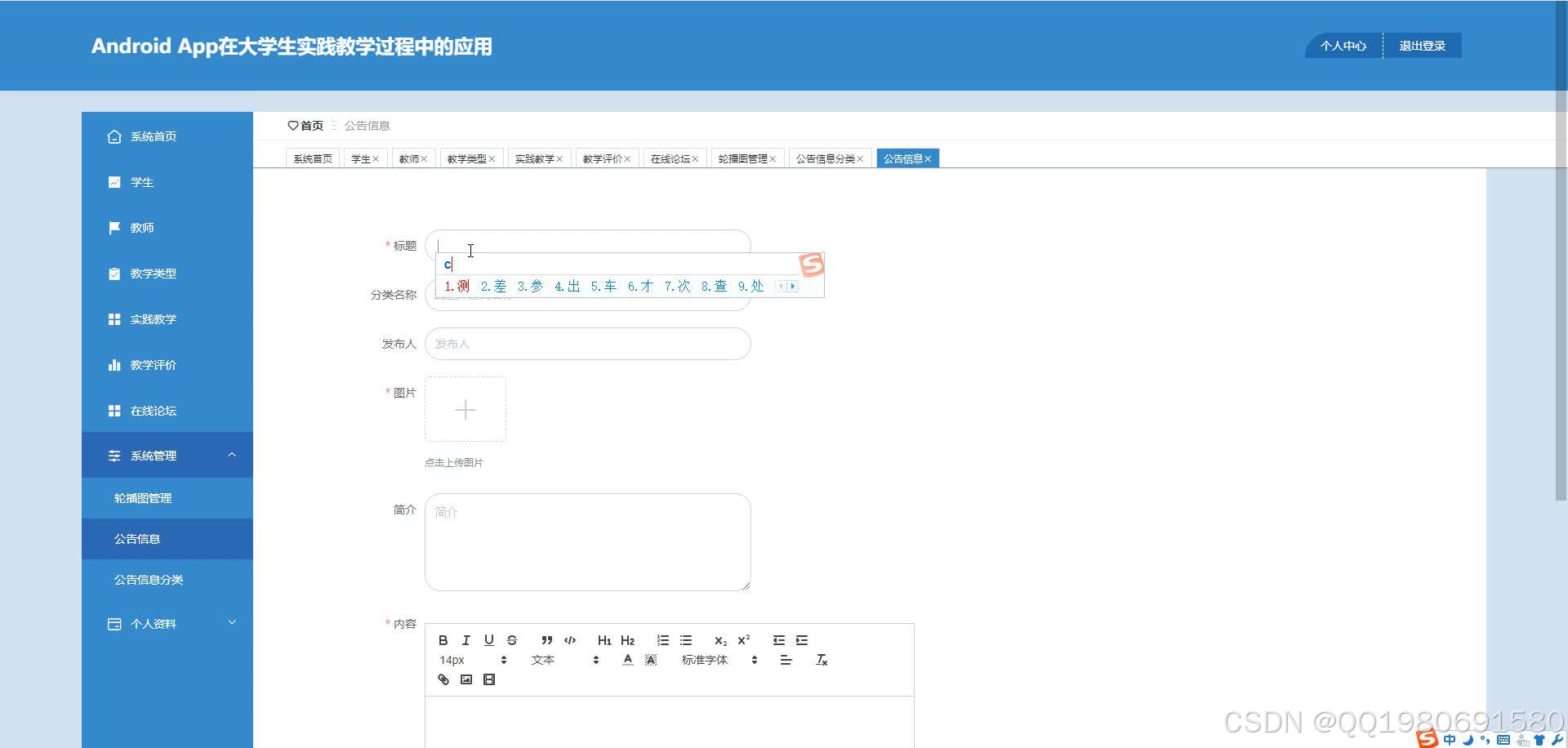The height and width of the screenshot is (748, 1568).
Task: Apply bold formatting in the content editor
Action: pos(443,640)
